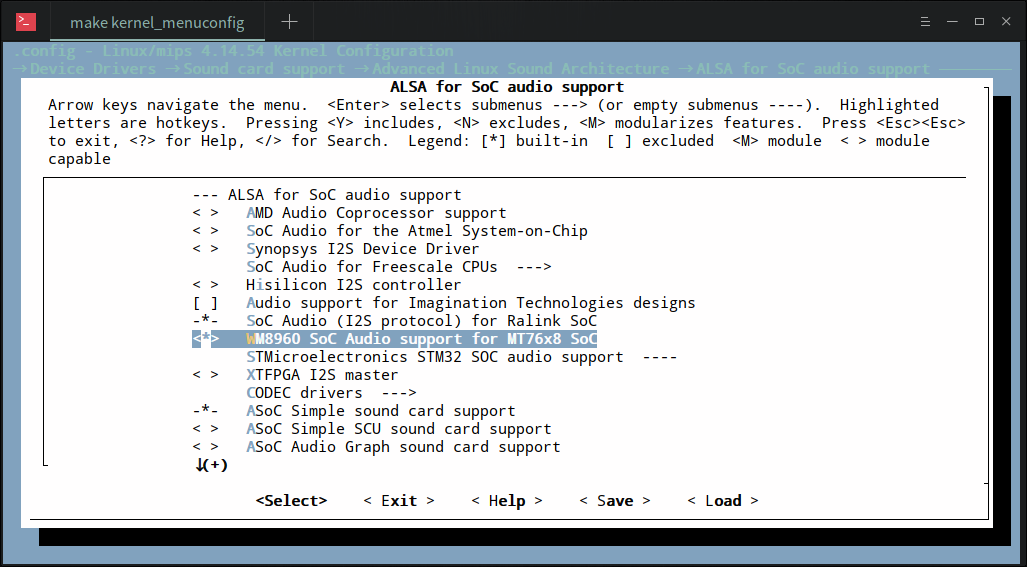
Task: Click the 'ASoC Simple sound card support' row
Action: pos(354,411)
